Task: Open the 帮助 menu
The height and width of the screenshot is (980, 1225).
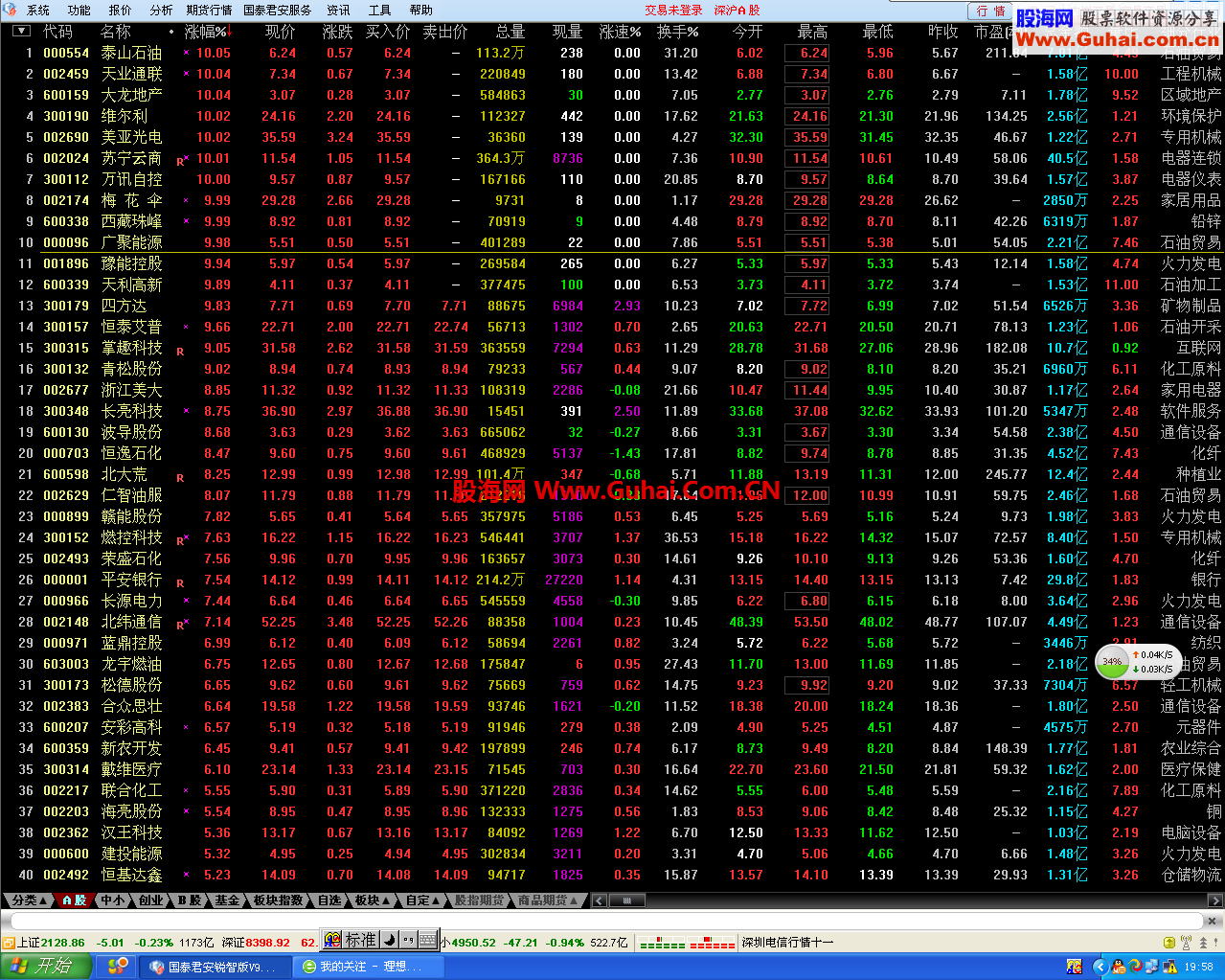Action: 421,10
